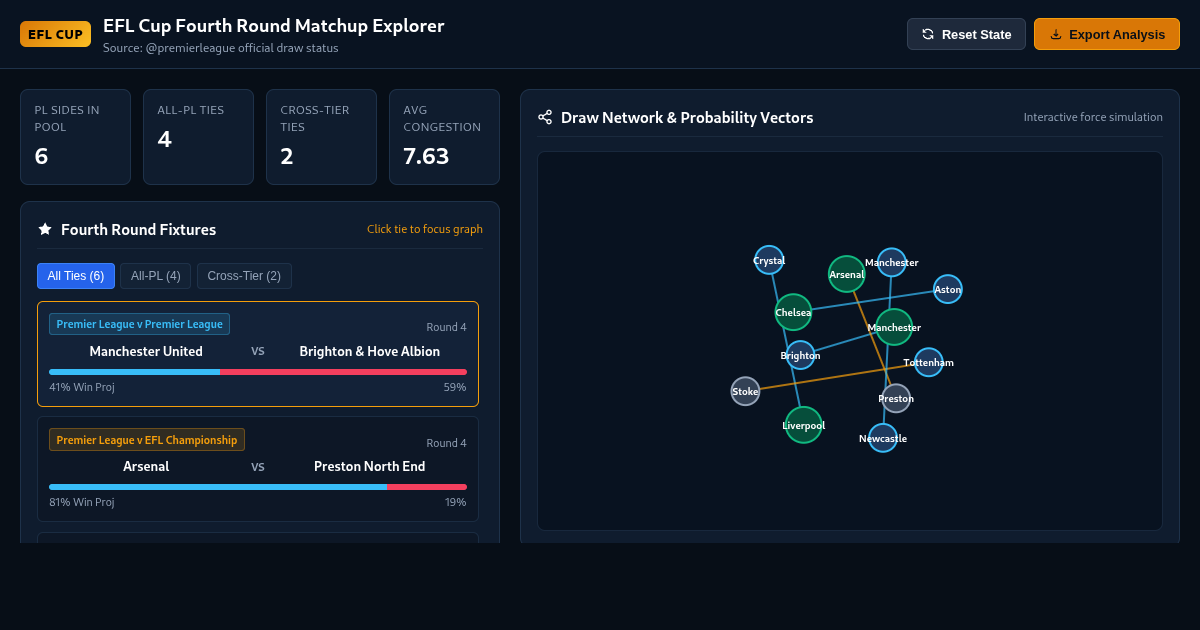The height and width of the screenshot is (630, 1200).
Task: Click the 59% projection value
Action: coord(455,387)
